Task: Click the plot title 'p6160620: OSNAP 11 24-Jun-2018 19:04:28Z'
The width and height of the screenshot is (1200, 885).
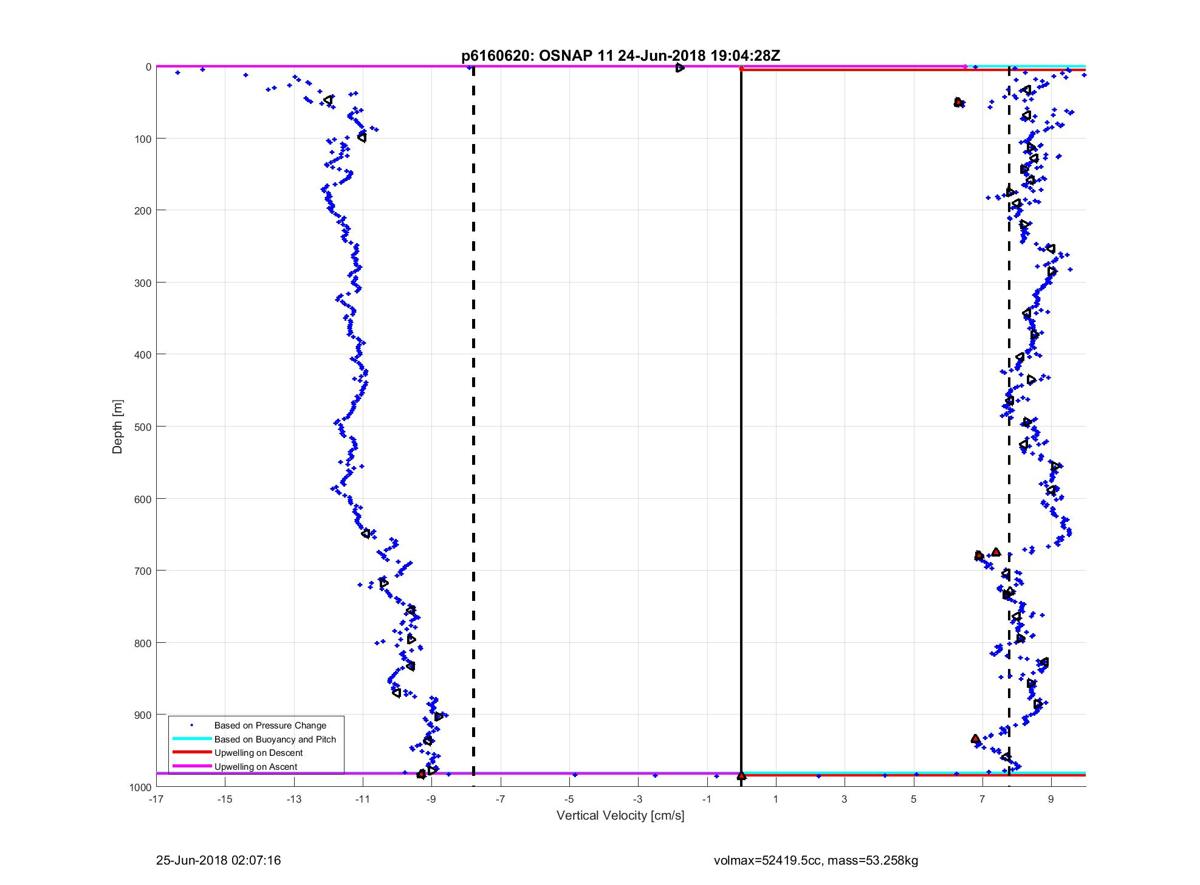Action: pyautogui.click(x=620, y=56)
